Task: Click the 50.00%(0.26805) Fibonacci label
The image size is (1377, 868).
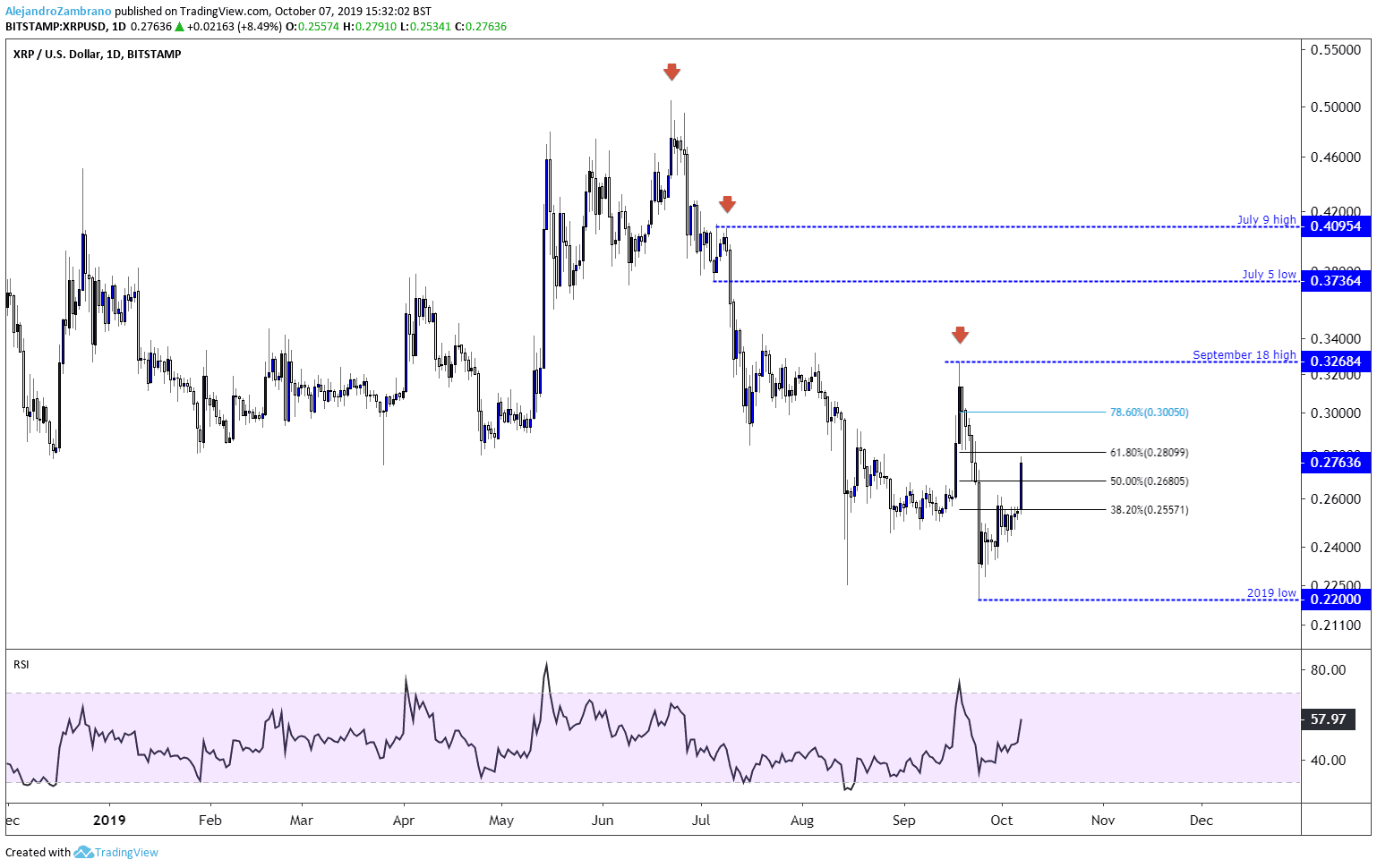Action: click(1150, 481)
